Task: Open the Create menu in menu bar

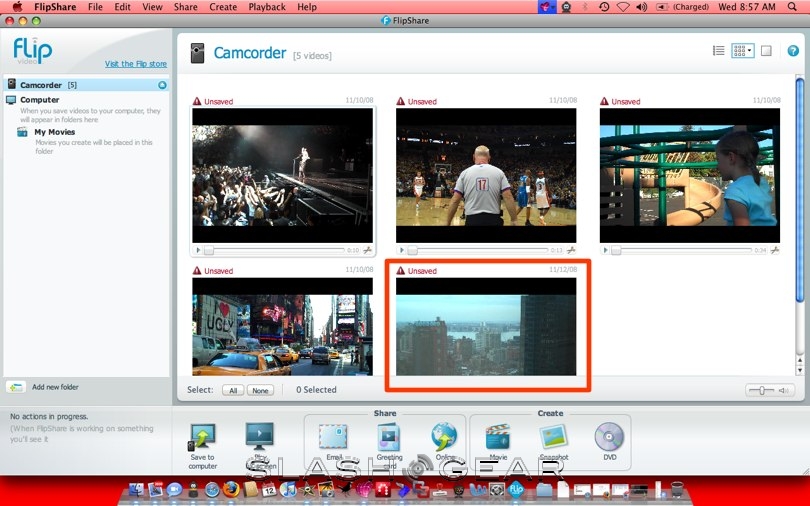Action: [x=223, y=7]
